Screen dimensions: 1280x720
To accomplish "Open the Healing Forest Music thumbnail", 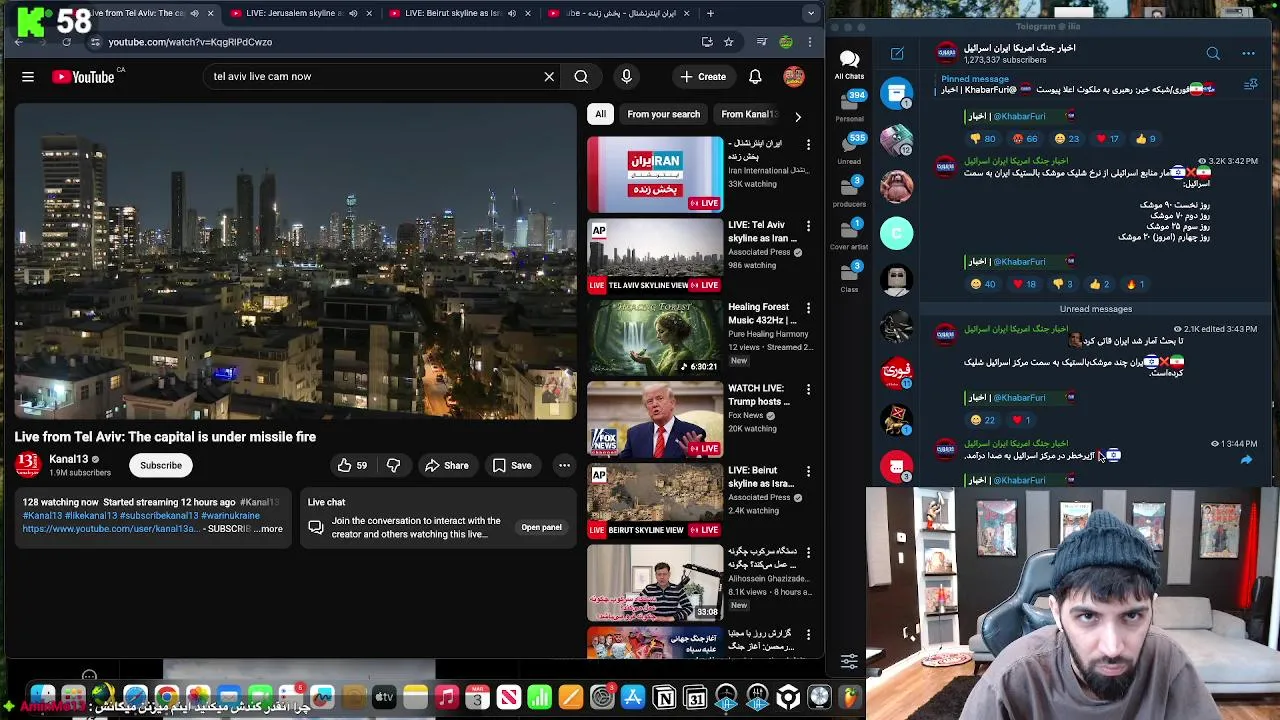I will [x=655, y=337].
